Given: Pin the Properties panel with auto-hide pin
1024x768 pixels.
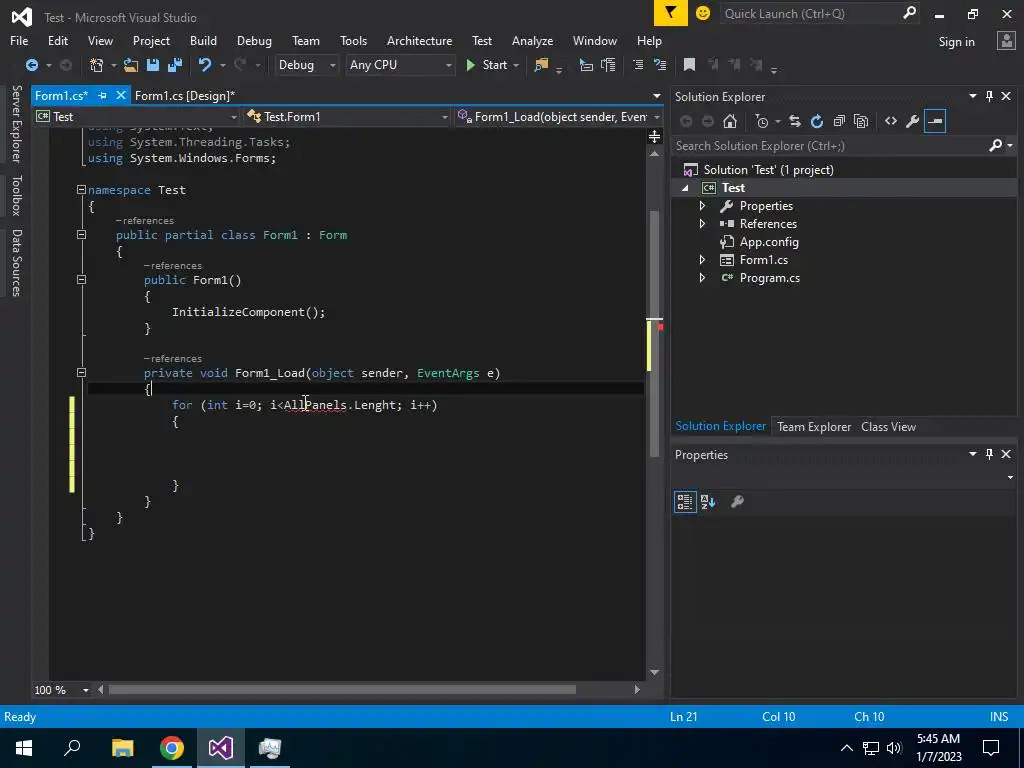Looking at the screenshot, I should point(989,454).
